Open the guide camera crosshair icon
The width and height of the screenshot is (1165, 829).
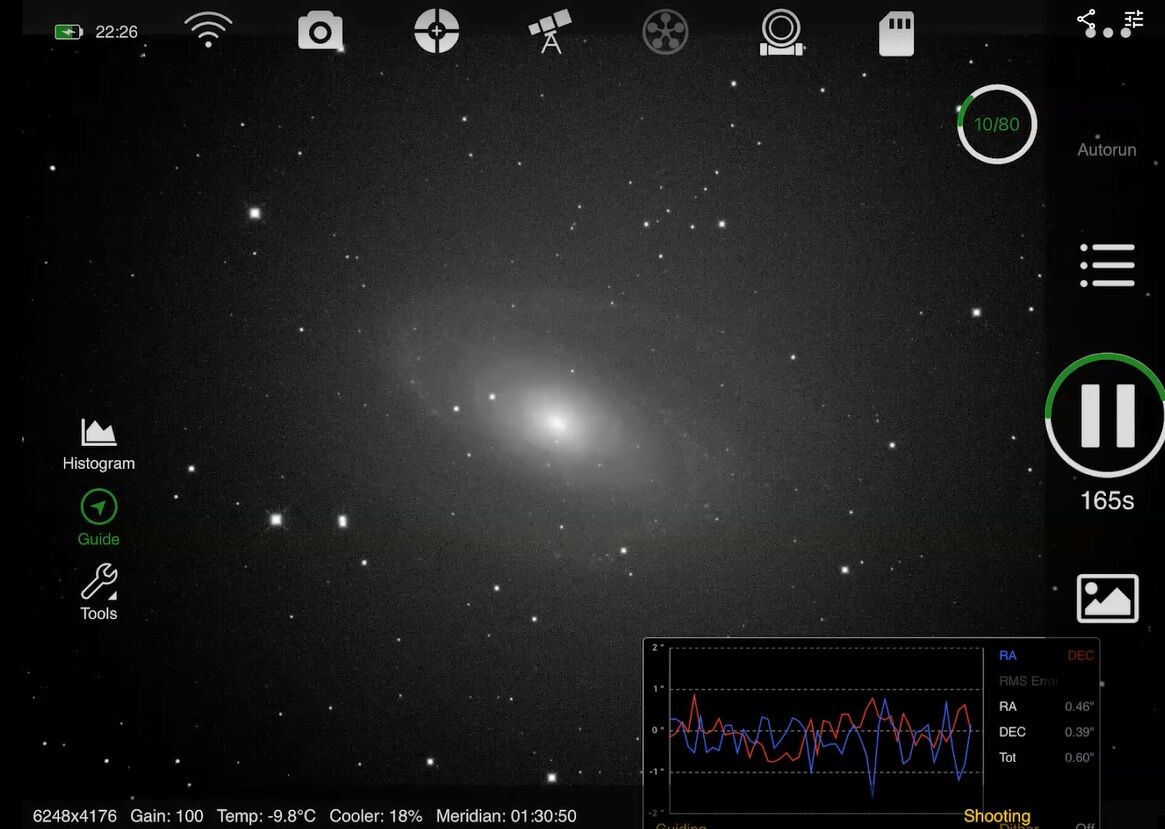coord(436,31)
